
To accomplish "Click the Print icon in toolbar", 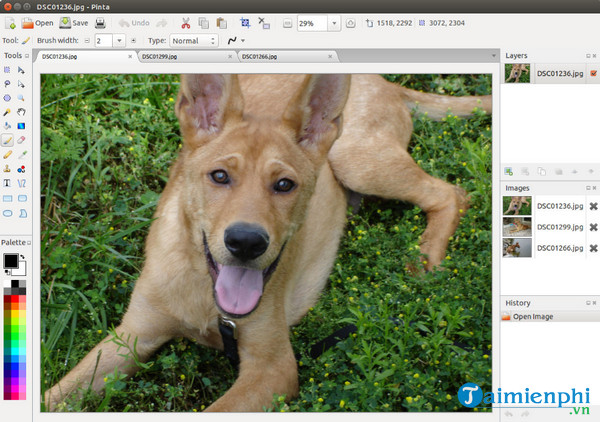I will point(100,22).
